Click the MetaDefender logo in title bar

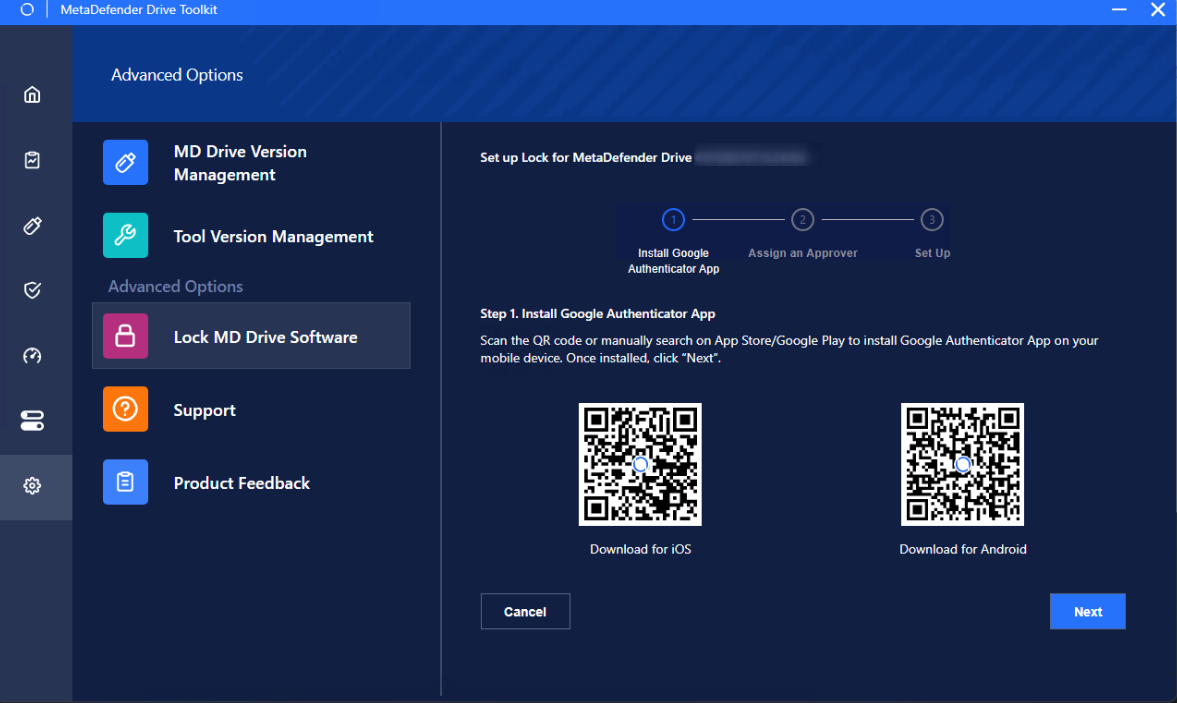27,10
